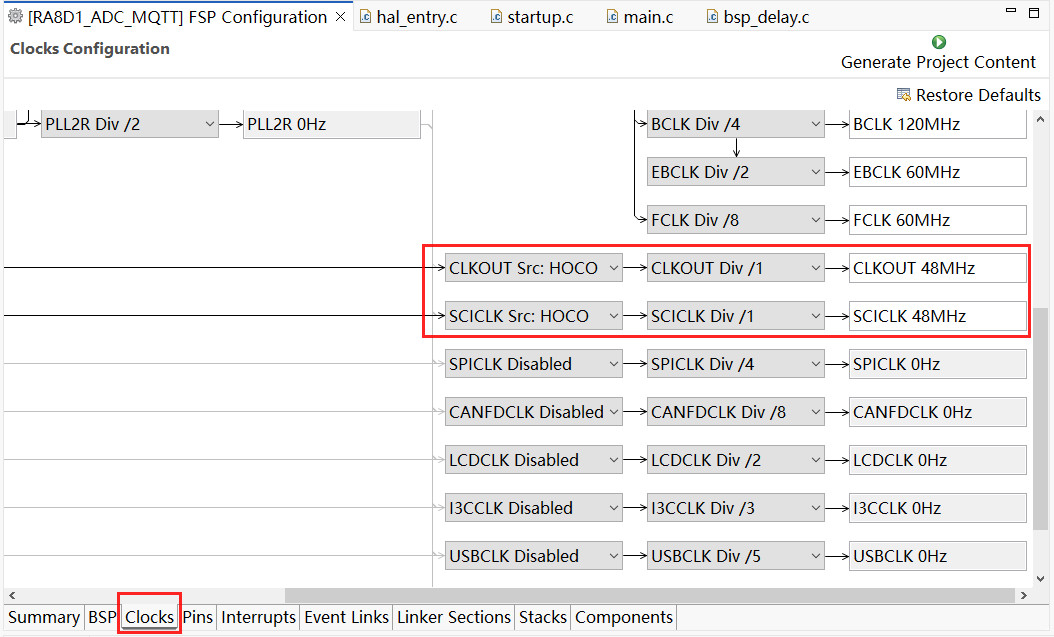Open the LCDCLK Div /2 dropdown
The image size is (1054, 637).
click(x=735, y=460)
